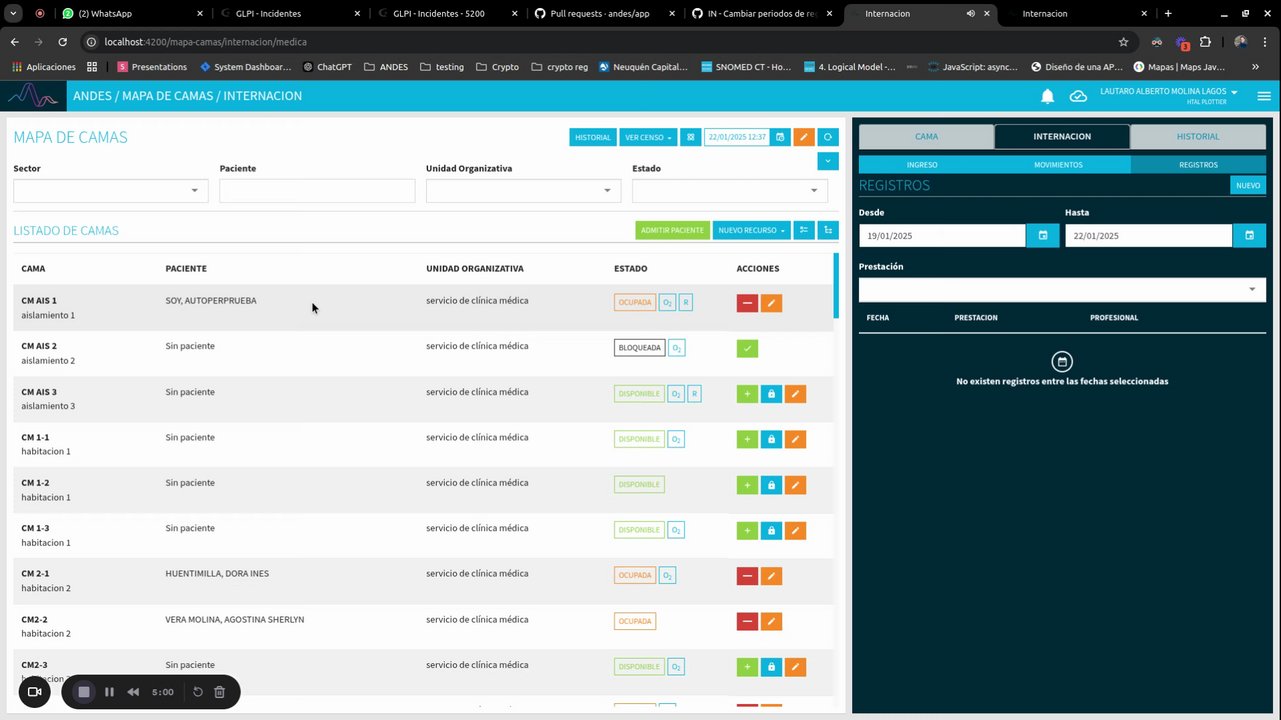The image size is (1281, 720).
Task: Edit bed CM2-2 with the orange pencil
Action: [x=771, y=621]
